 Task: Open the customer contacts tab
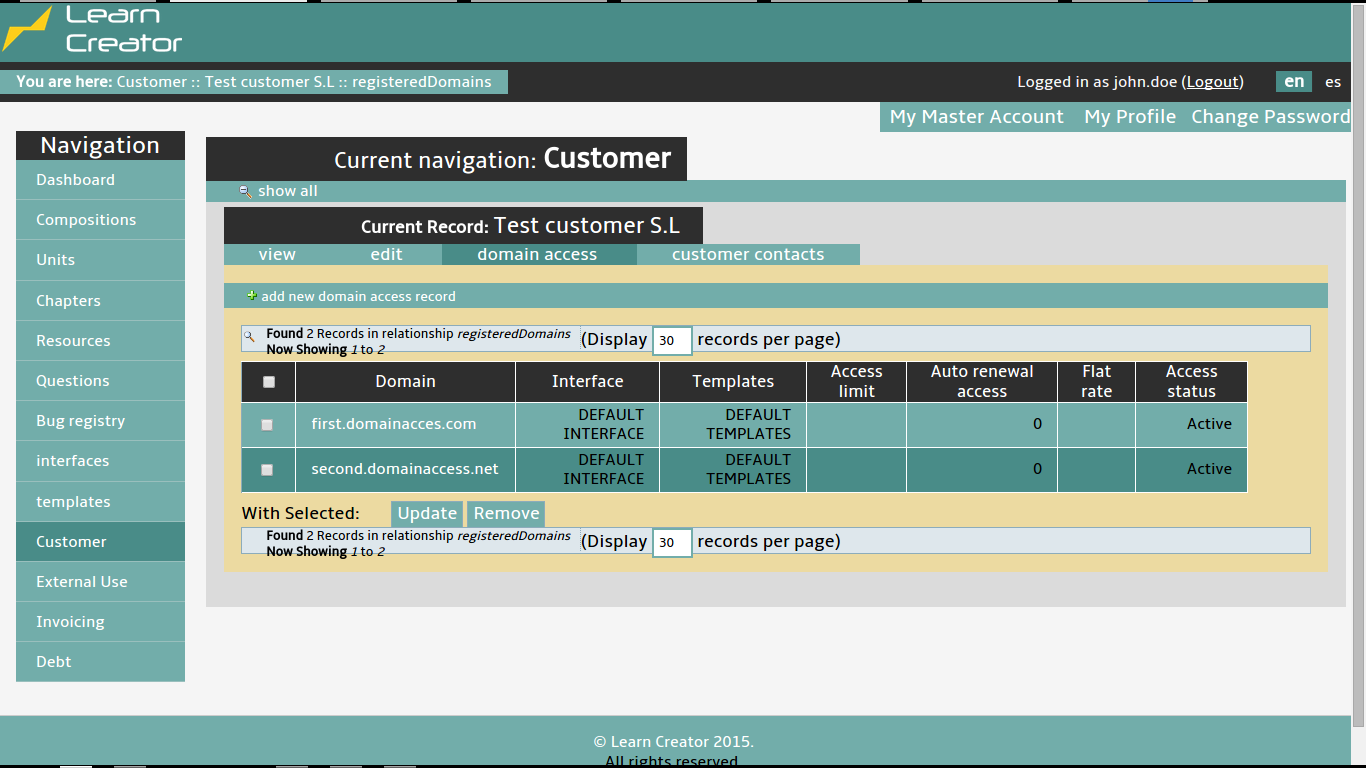pos(747,255)
